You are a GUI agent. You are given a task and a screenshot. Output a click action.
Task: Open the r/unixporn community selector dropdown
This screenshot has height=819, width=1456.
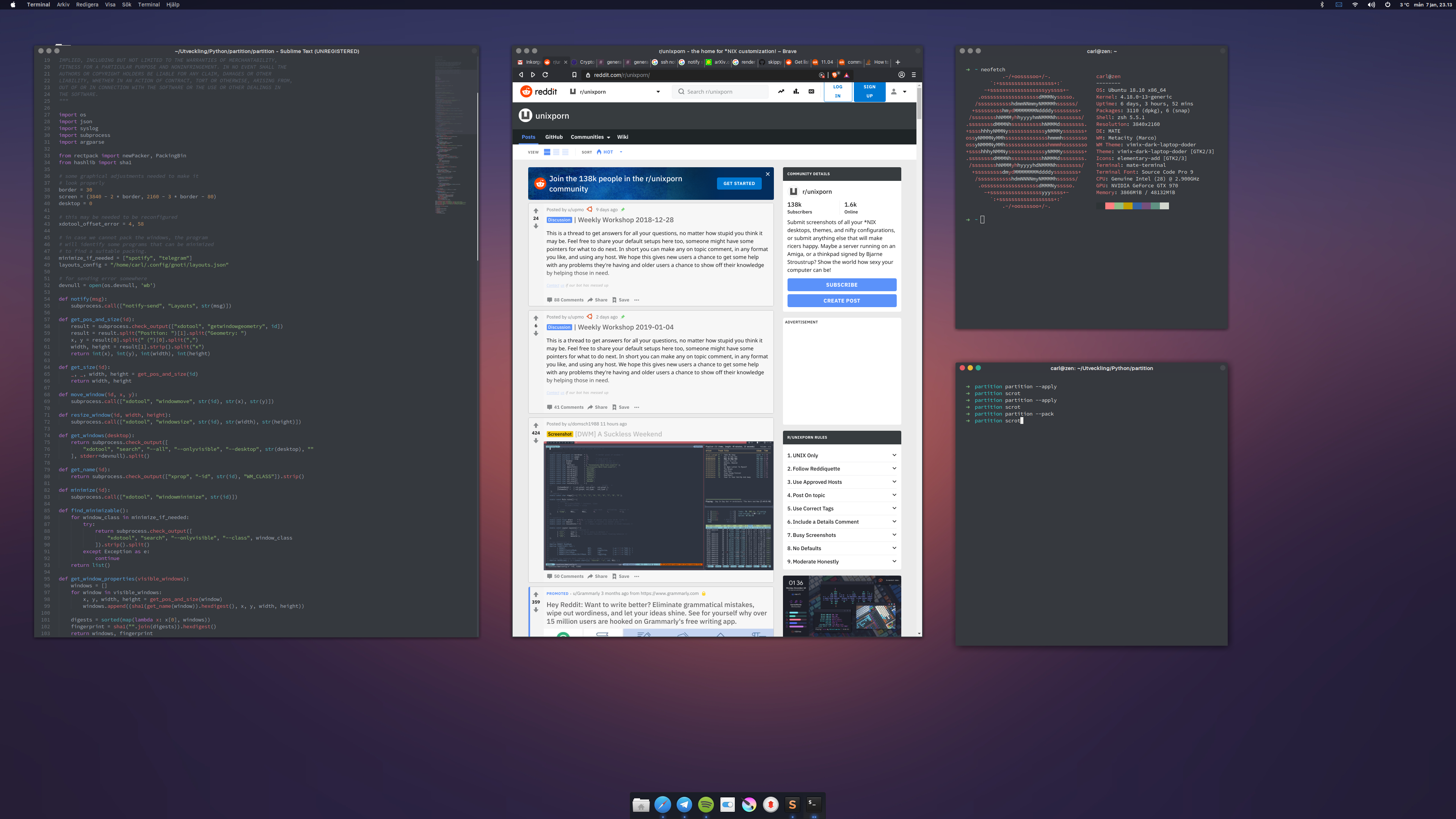point(657,91)
